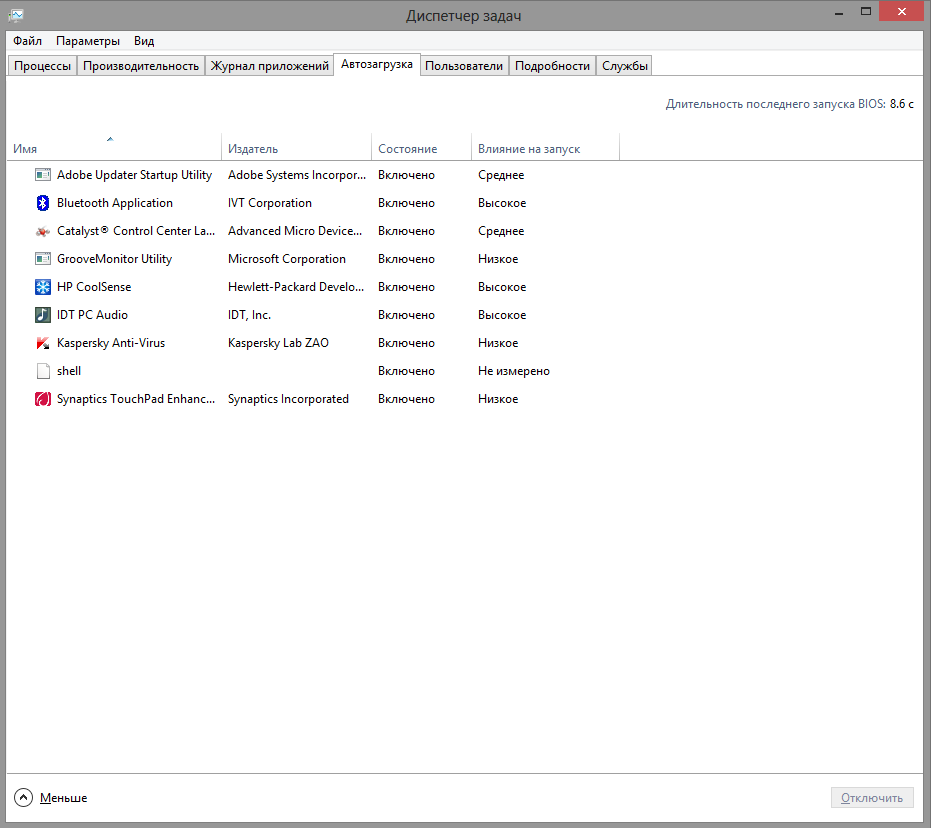Collapse view with the Меньше button
931x828 pixels.
52,798
